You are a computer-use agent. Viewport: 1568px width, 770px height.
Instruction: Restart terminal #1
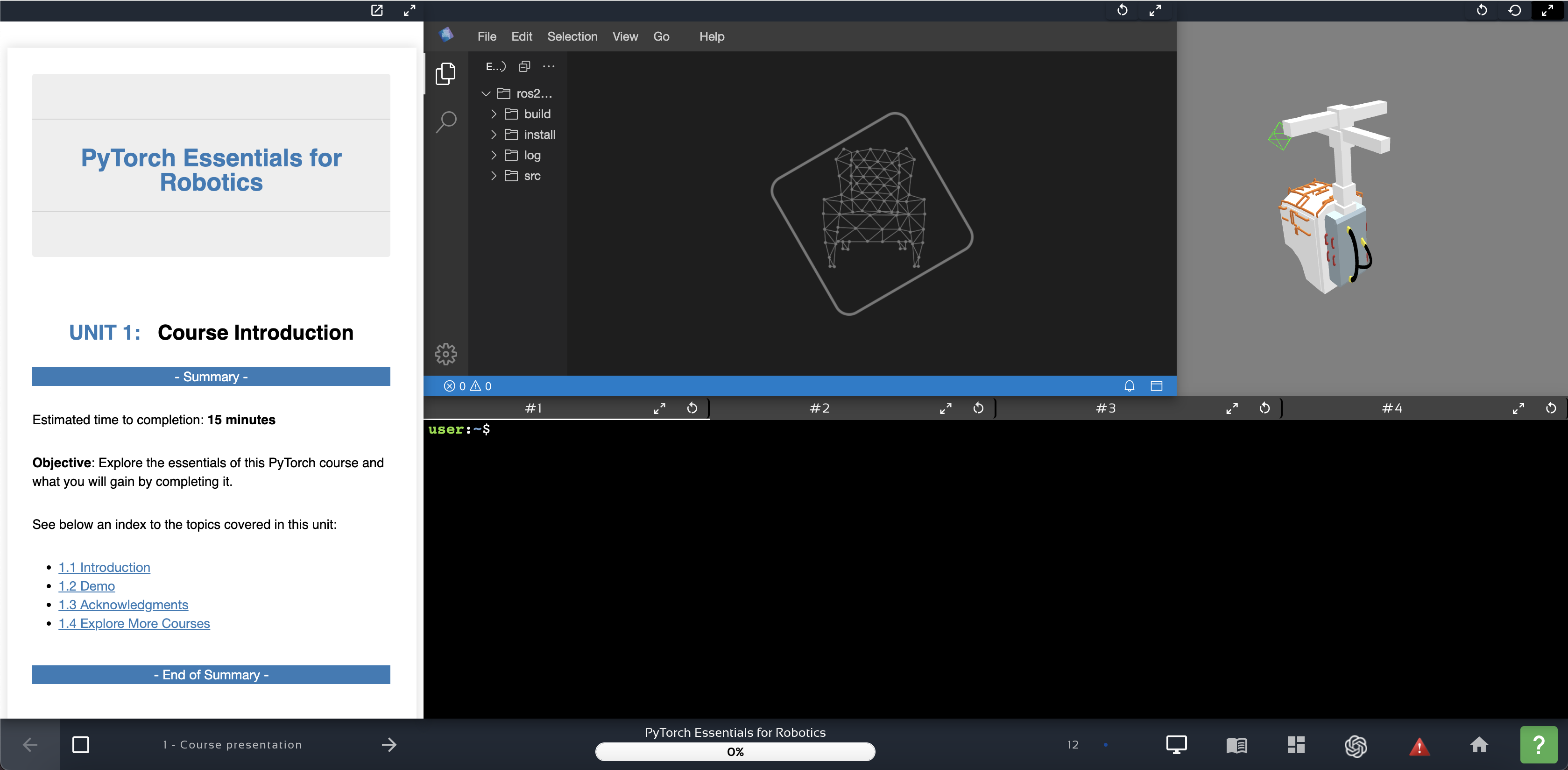click(692, 408)
